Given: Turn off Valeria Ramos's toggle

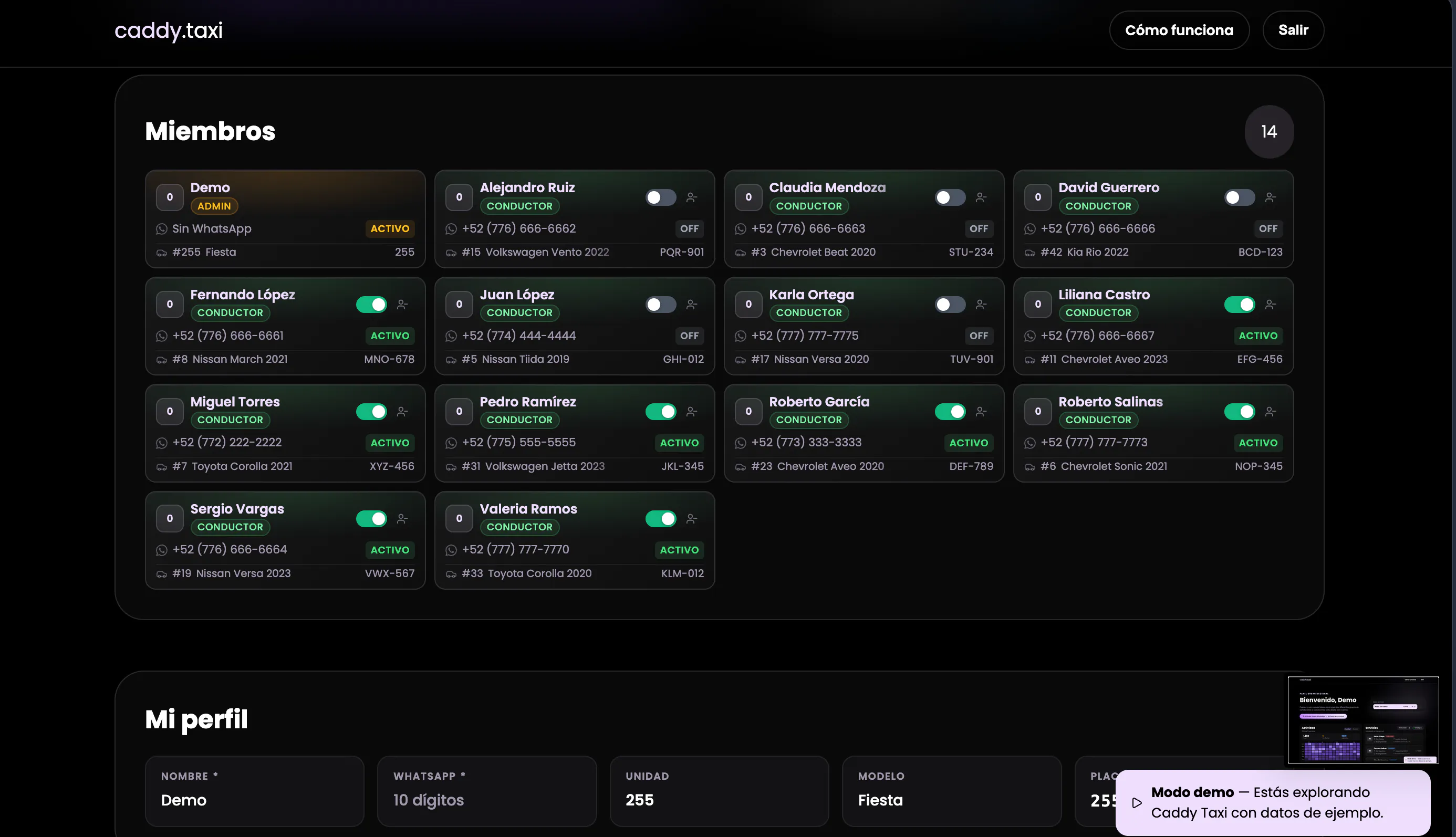Looking at the screenshot, I should click(661, 518).
